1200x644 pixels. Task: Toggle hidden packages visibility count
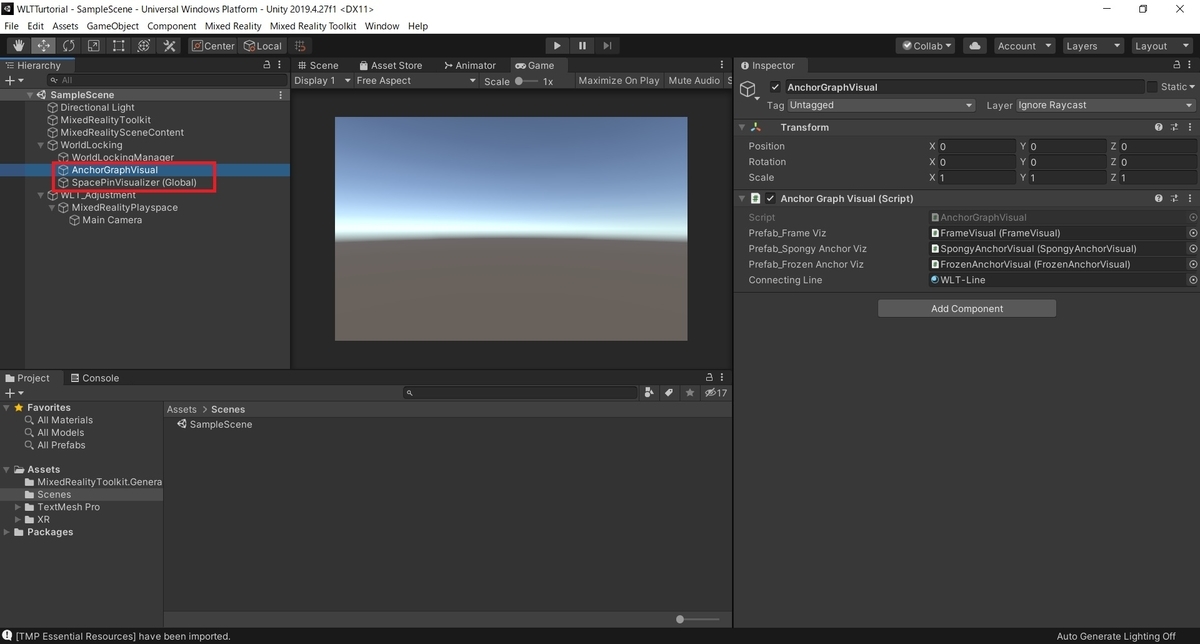(716, 393)
